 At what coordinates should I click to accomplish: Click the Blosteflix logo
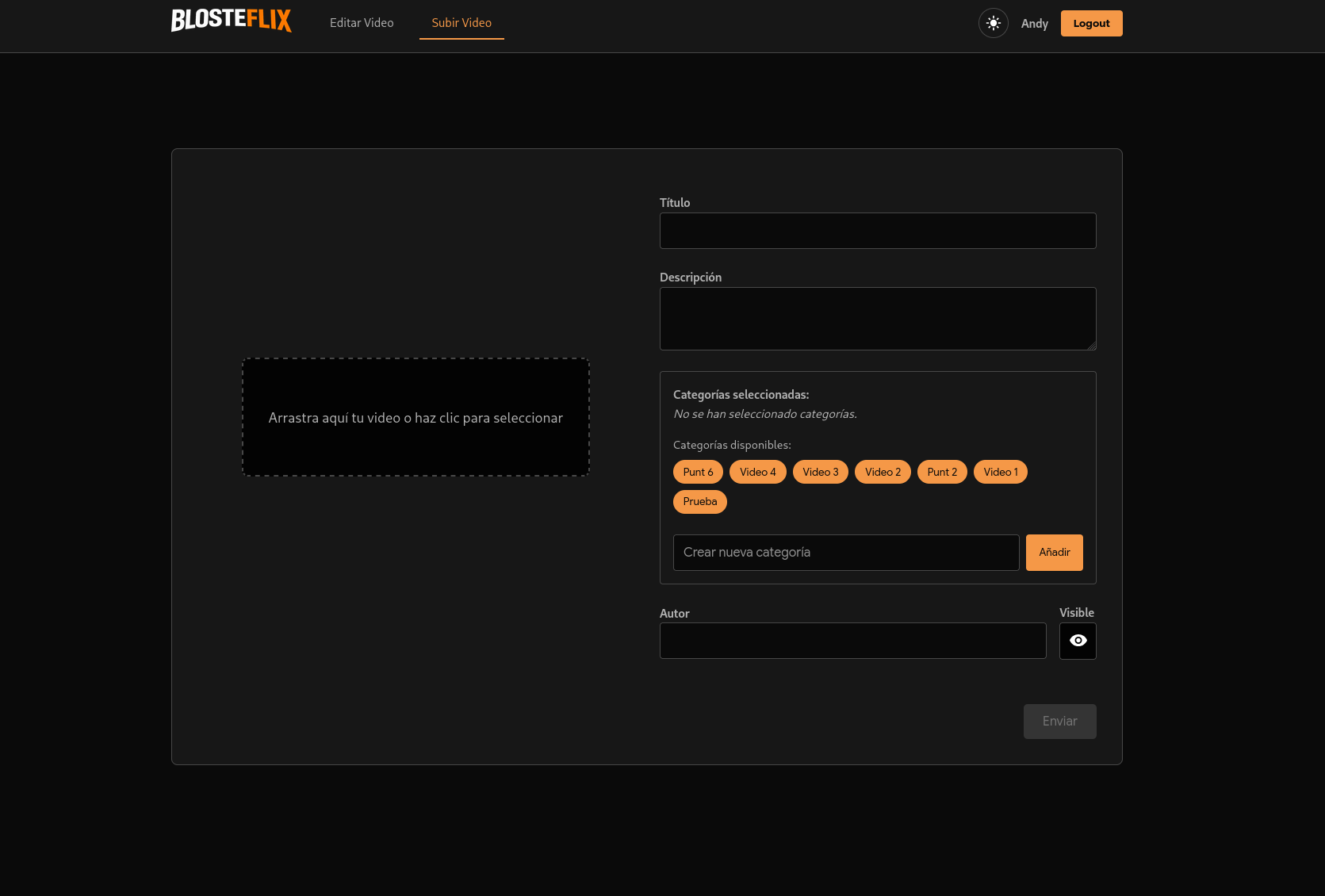tap(231, 21)
